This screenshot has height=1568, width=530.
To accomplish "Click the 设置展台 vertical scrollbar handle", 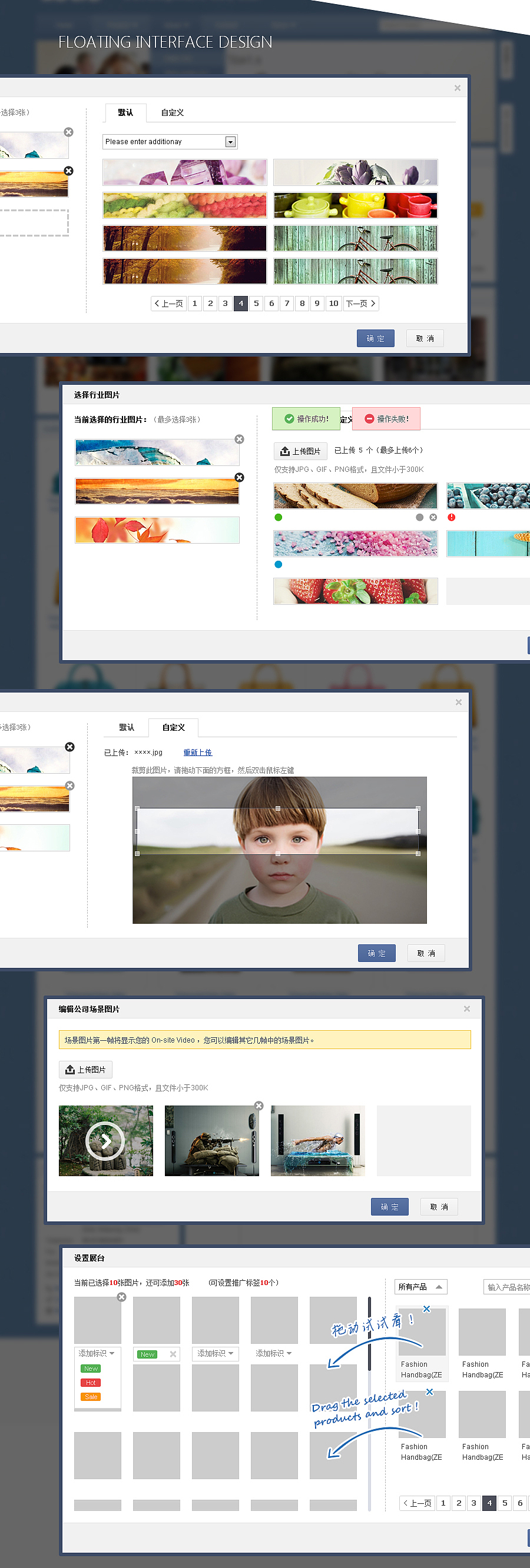I will click(369, 1333).
